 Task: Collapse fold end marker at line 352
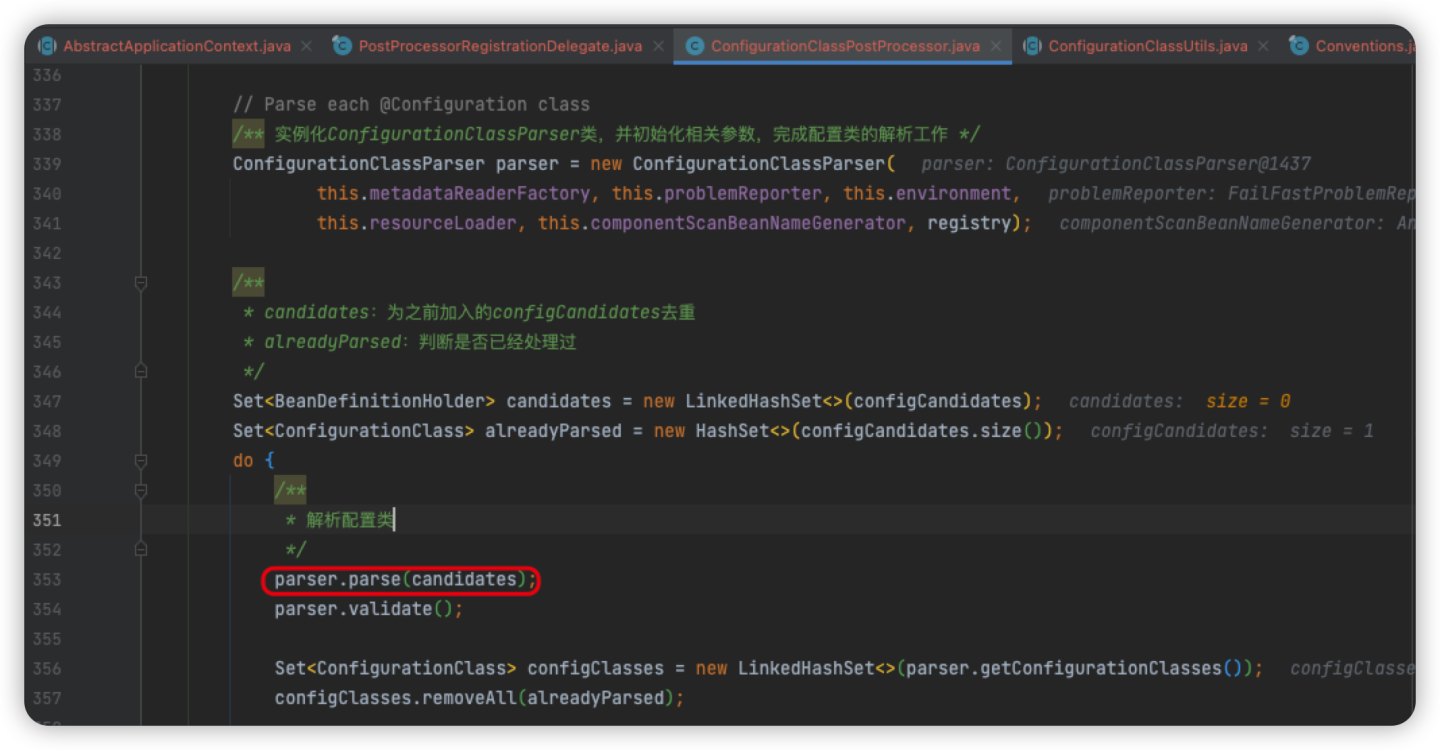pyautogui.click(x=141, y=550)
